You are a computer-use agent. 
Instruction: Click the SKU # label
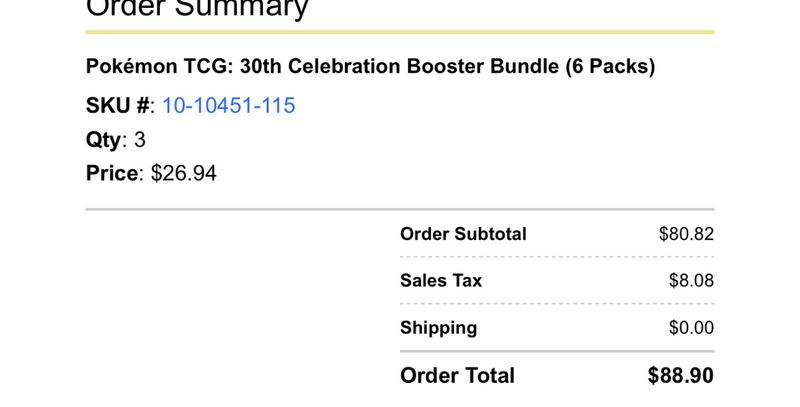pyautogui.click(x=118, y=106)
